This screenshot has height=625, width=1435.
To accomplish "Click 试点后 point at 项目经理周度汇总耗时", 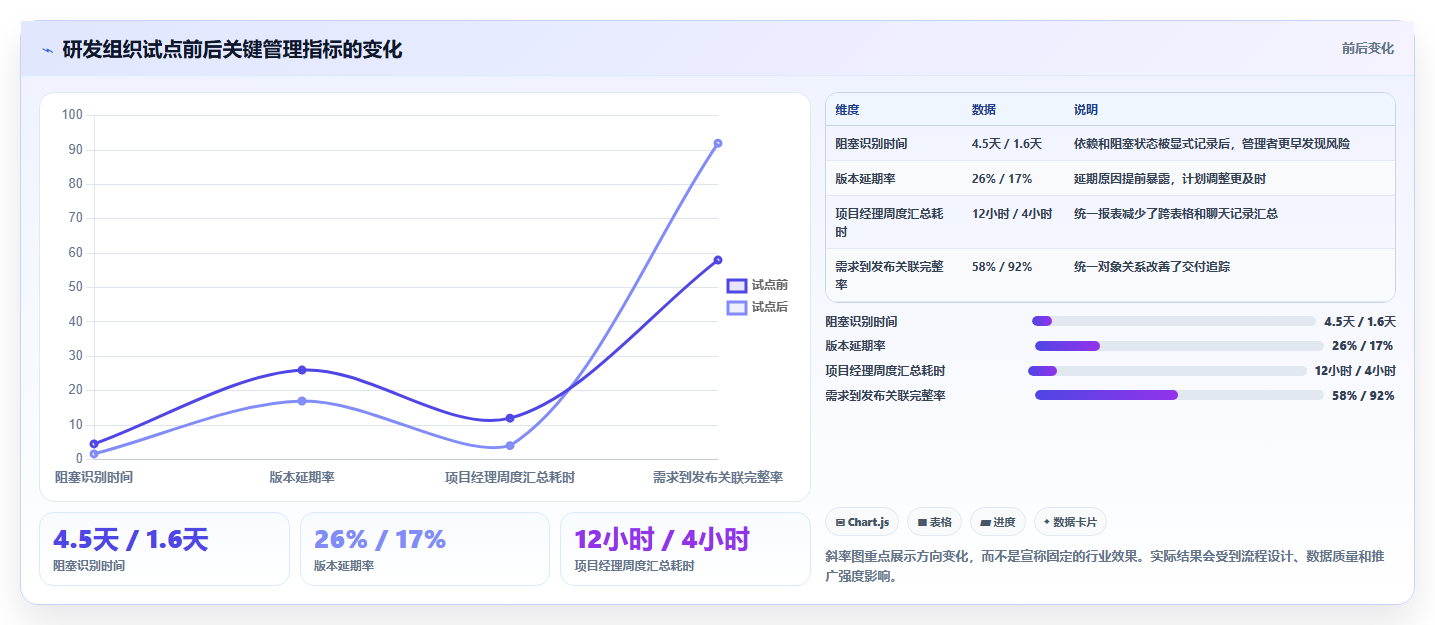I will 510,446.
